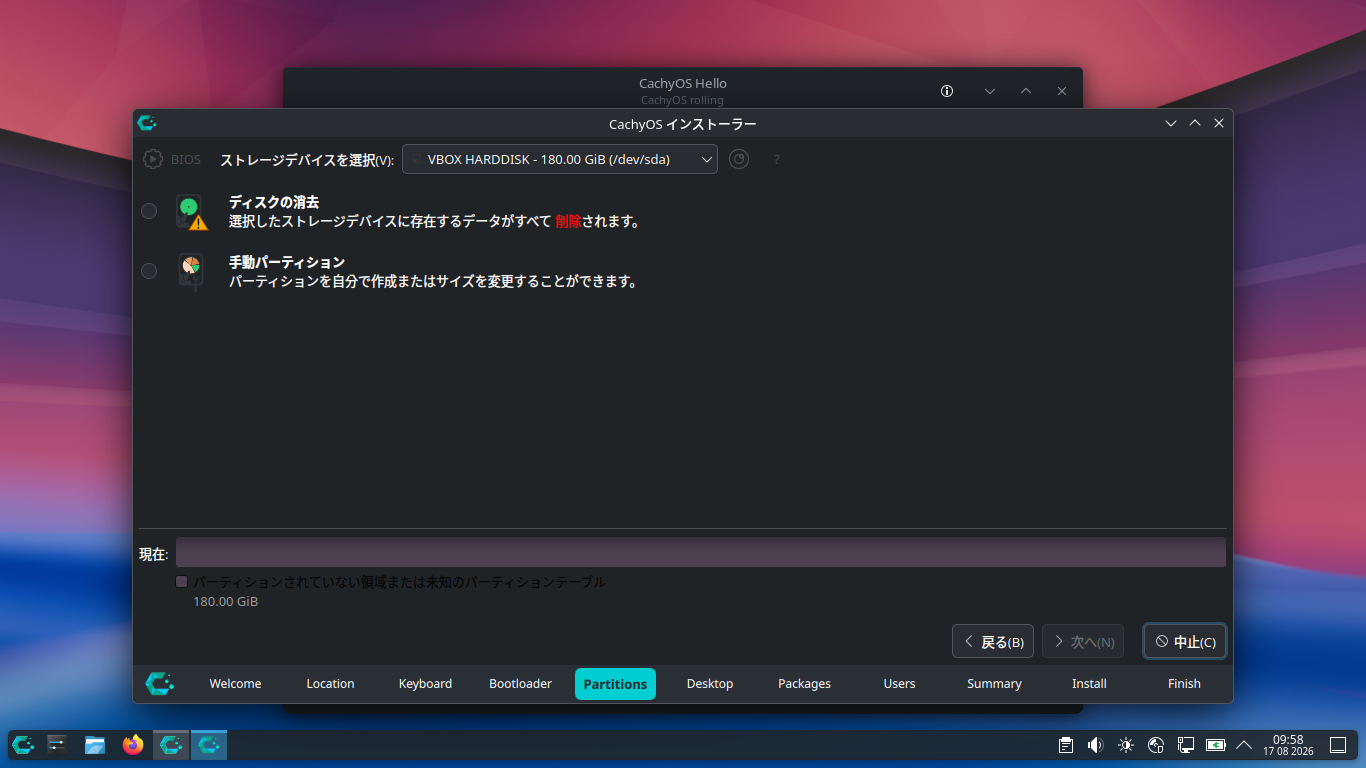The image size is (1366, 768).
Task: Click the purple current partition bar
Action: [x=701, y=552]
